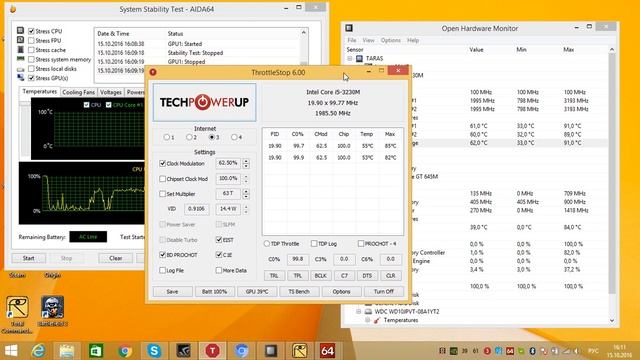
Task: Enable Stress cache checkbox
Action: click(31, 50)
